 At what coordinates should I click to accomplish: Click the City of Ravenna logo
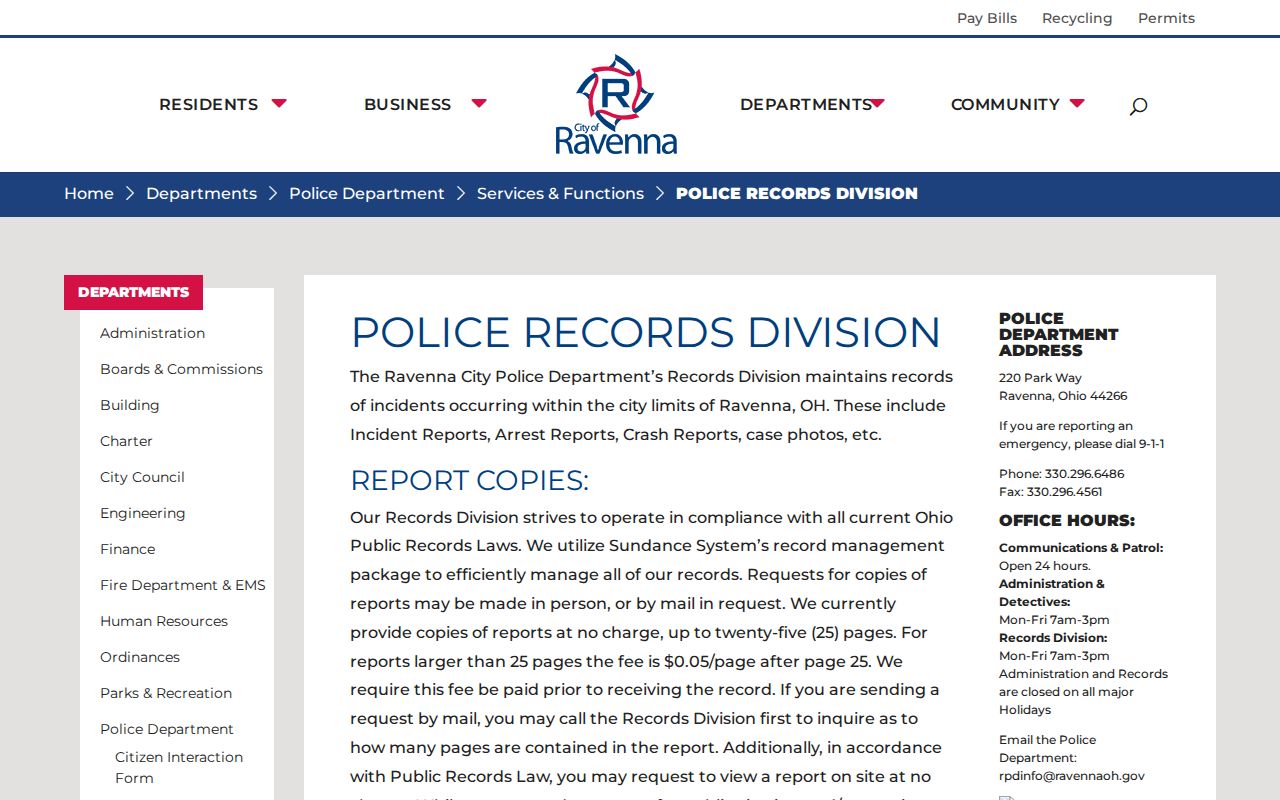pyautogui.click(x=616, y=105)
